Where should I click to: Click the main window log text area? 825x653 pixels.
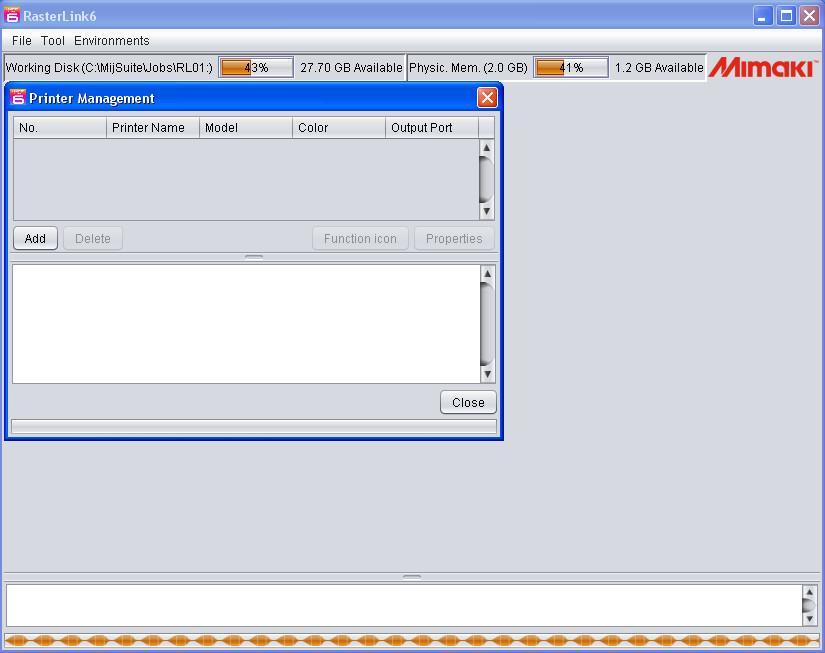tap(404, 606)
